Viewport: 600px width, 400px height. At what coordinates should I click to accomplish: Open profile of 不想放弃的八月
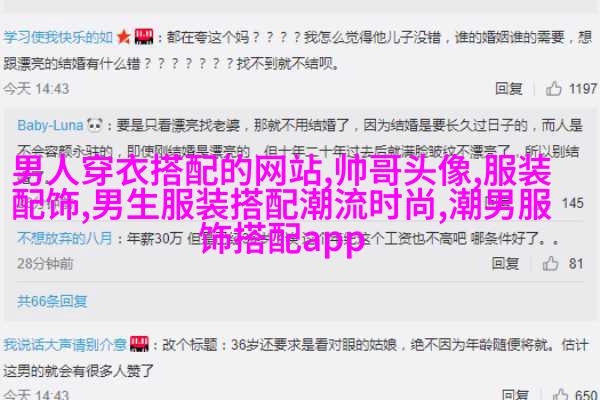pyautogui.click(x=64, y=238)
